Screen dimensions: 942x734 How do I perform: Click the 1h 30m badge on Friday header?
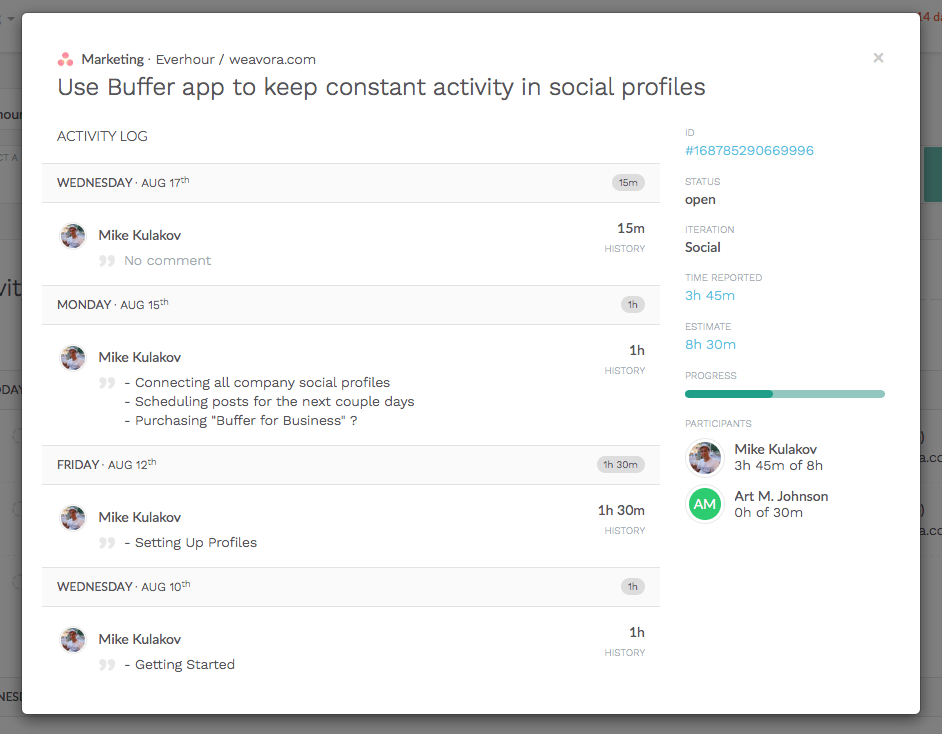click(620, 465)
